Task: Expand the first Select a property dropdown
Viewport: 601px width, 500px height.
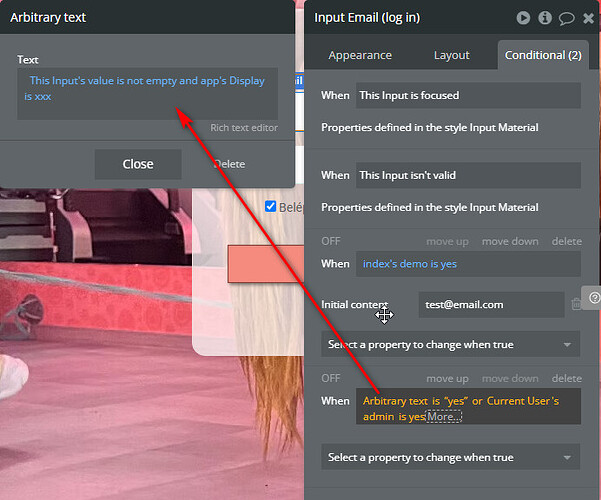Action: point(450,344)
